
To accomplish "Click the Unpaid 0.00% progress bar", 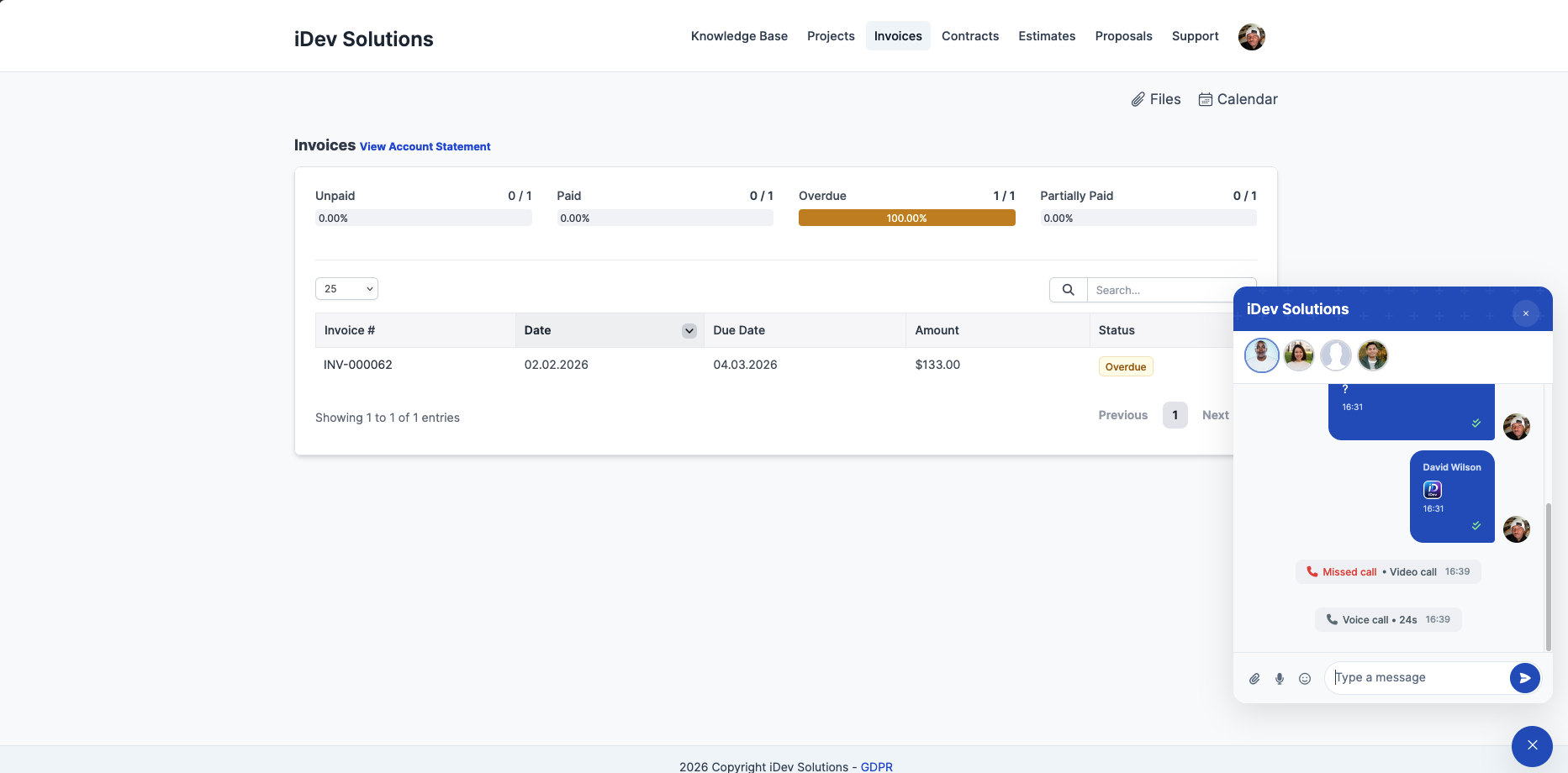I will tap(423, 218).
